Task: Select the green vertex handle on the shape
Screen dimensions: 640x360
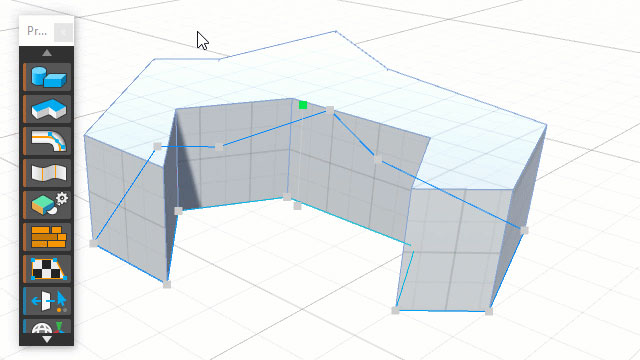Action: click(x=303, y=105)
